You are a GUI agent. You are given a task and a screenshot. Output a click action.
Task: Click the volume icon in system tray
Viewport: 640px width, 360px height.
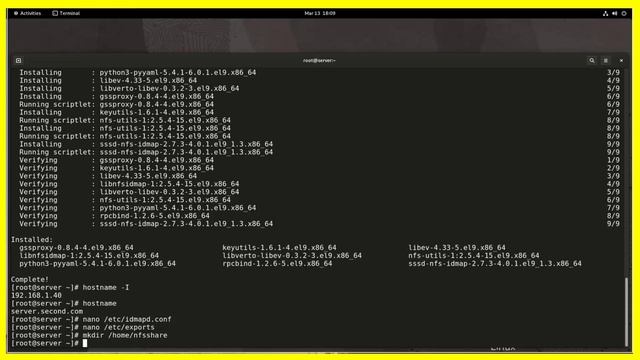point(614,13)
